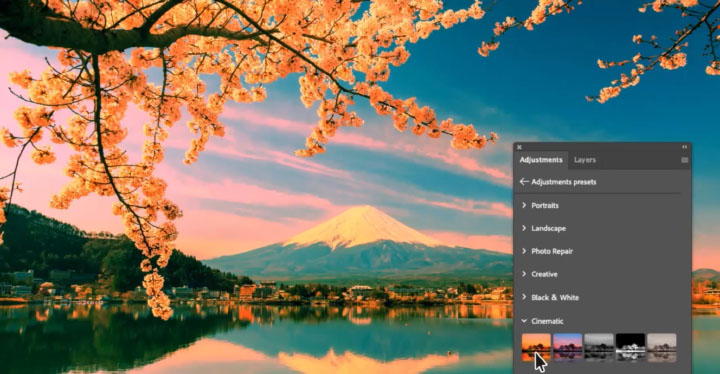Close the Adjustments panel with the X

click(x=519, y=147)
